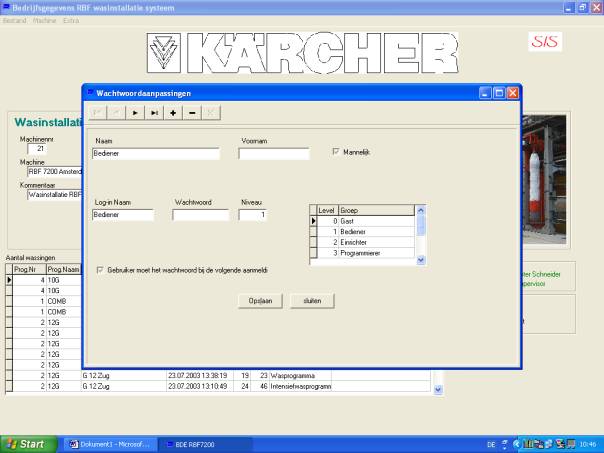604x453 pixels.
Task: Switch to Dokument3 Microsoft Word taskbar item
Action: pos(110,444)
